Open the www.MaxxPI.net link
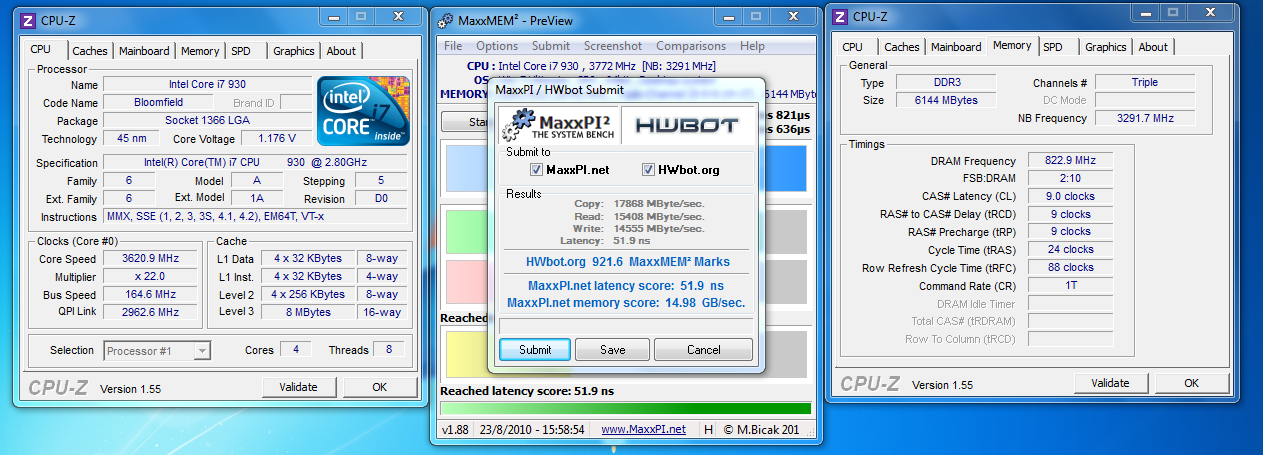Screen dimensions: 1263x455 pyautogui.click(x=643, y=429)
